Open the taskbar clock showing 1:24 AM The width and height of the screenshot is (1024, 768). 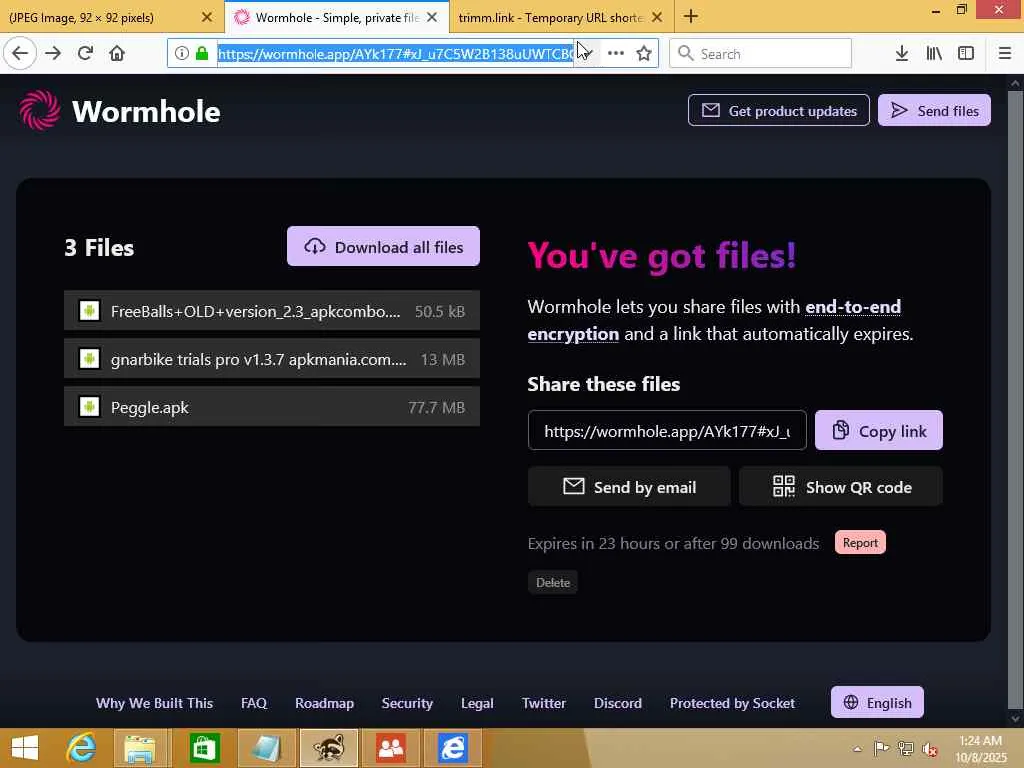pyautogui.click(x=981, y=749)
